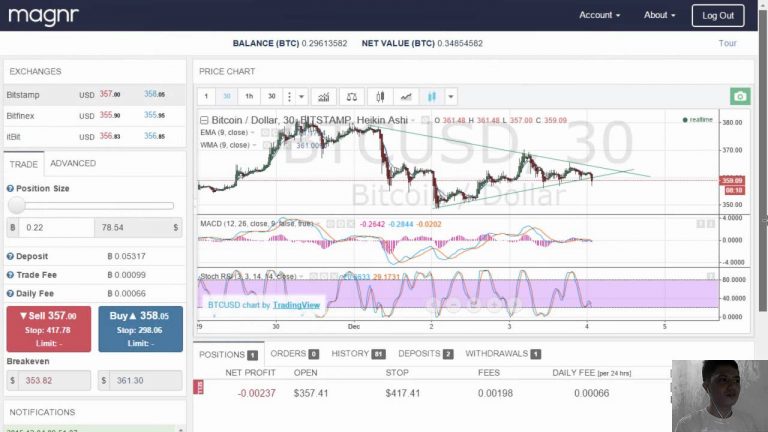768x432 pixels.
Task: Select the highlighted 30 minute interval
Action: click(x=227, y=96)
